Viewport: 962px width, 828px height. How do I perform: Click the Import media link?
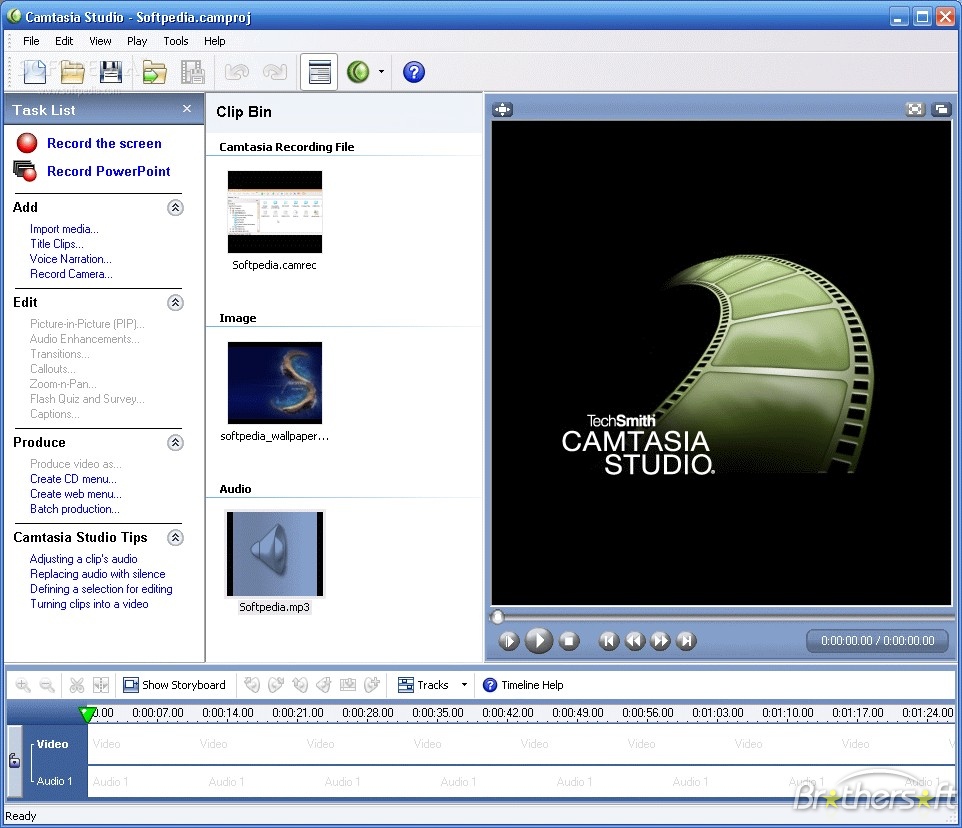point(64,229)
